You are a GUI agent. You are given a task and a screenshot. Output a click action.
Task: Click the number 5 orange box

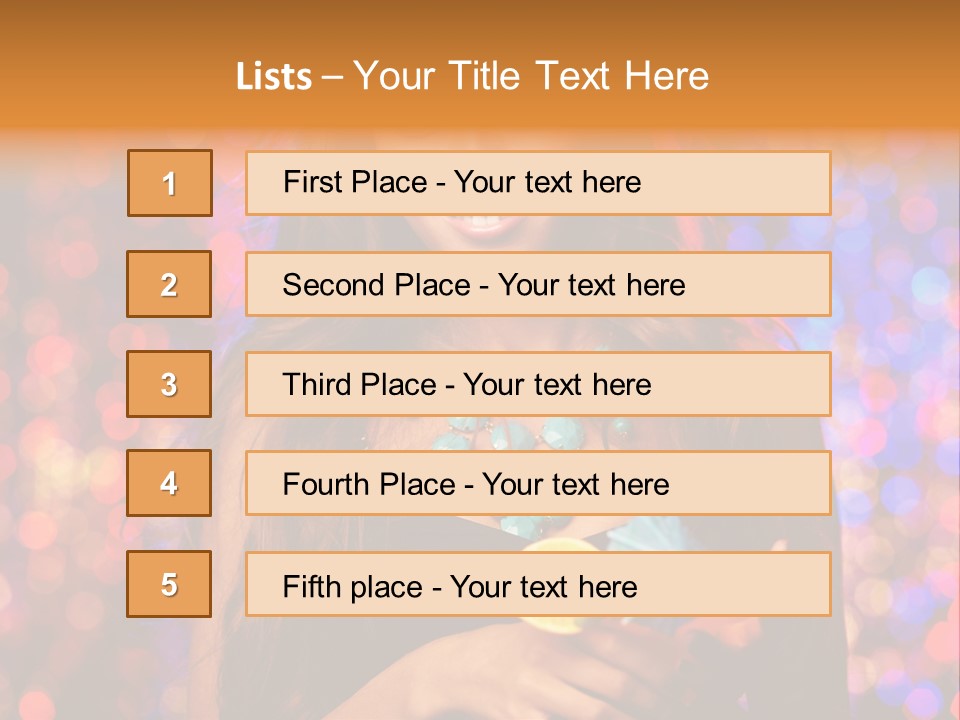pos(169,584)
